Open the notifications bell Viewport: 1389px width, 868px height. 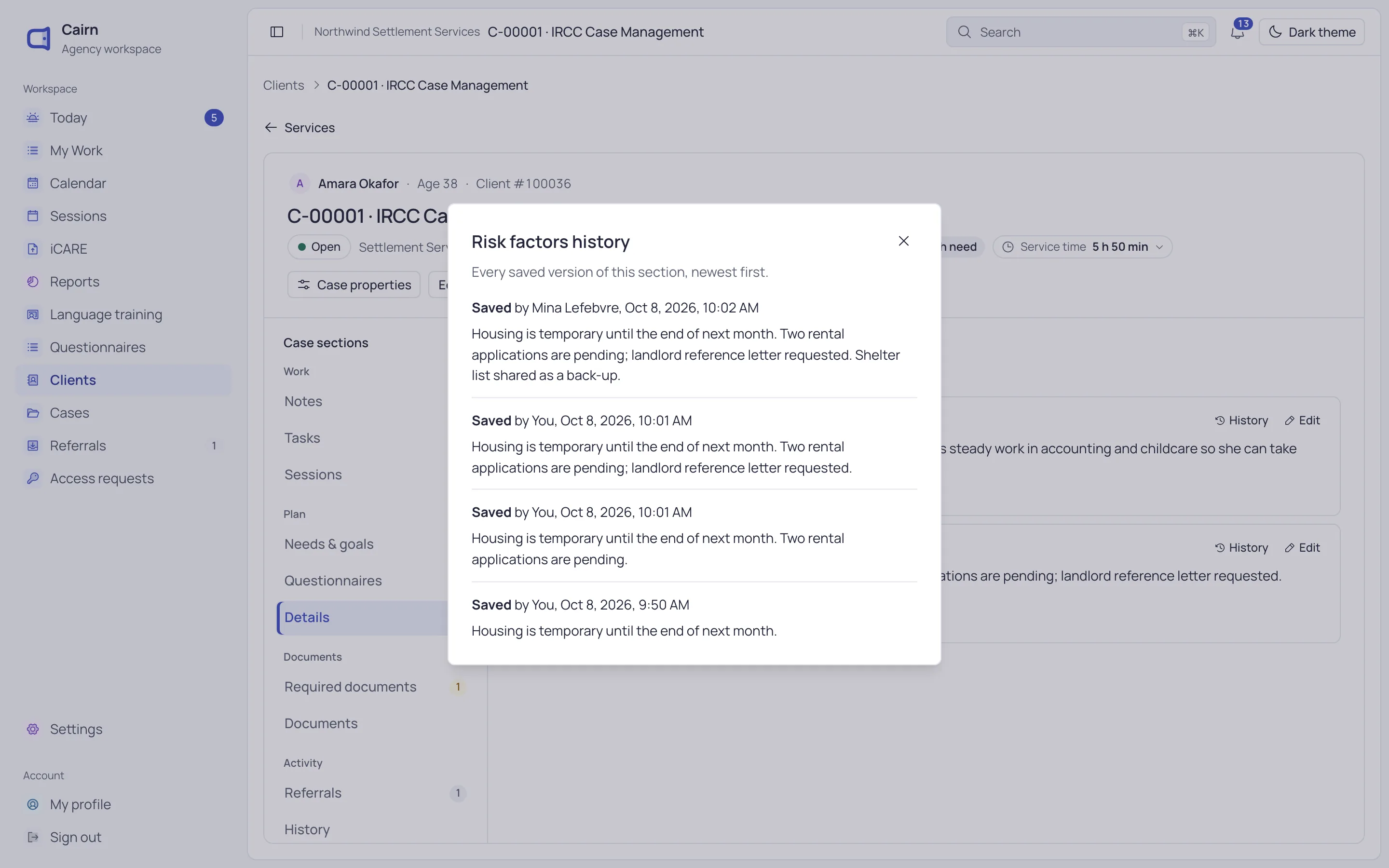[1238, 32]
